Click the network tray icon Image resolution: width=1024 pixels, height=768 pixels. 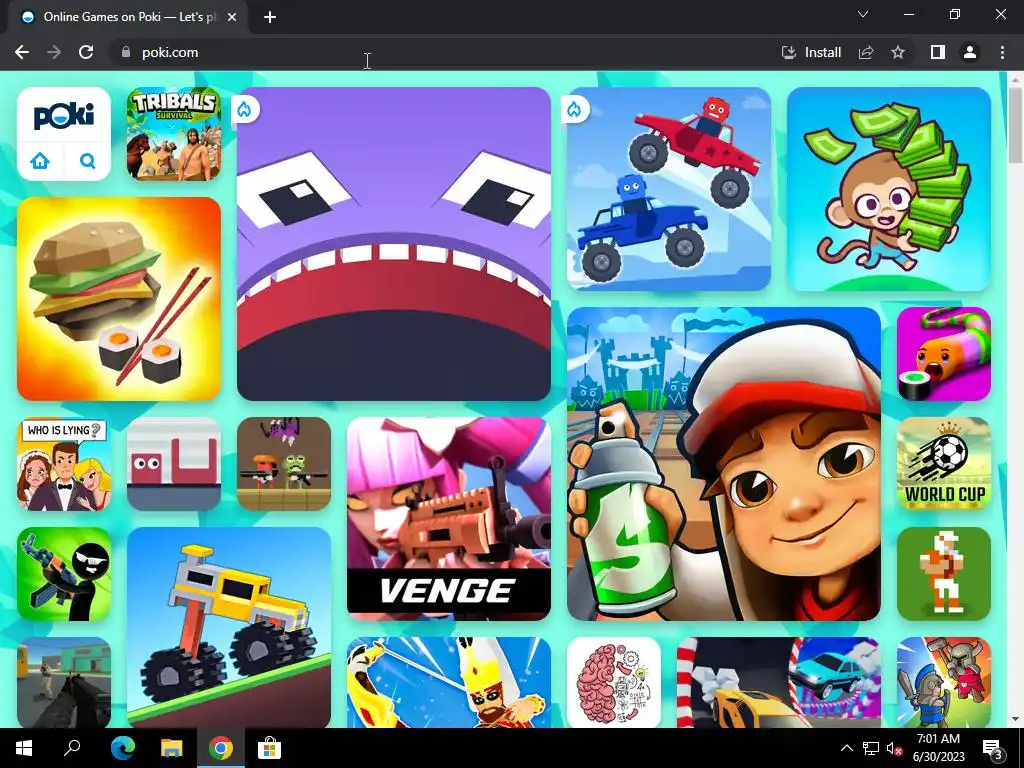tap(870, 748)
